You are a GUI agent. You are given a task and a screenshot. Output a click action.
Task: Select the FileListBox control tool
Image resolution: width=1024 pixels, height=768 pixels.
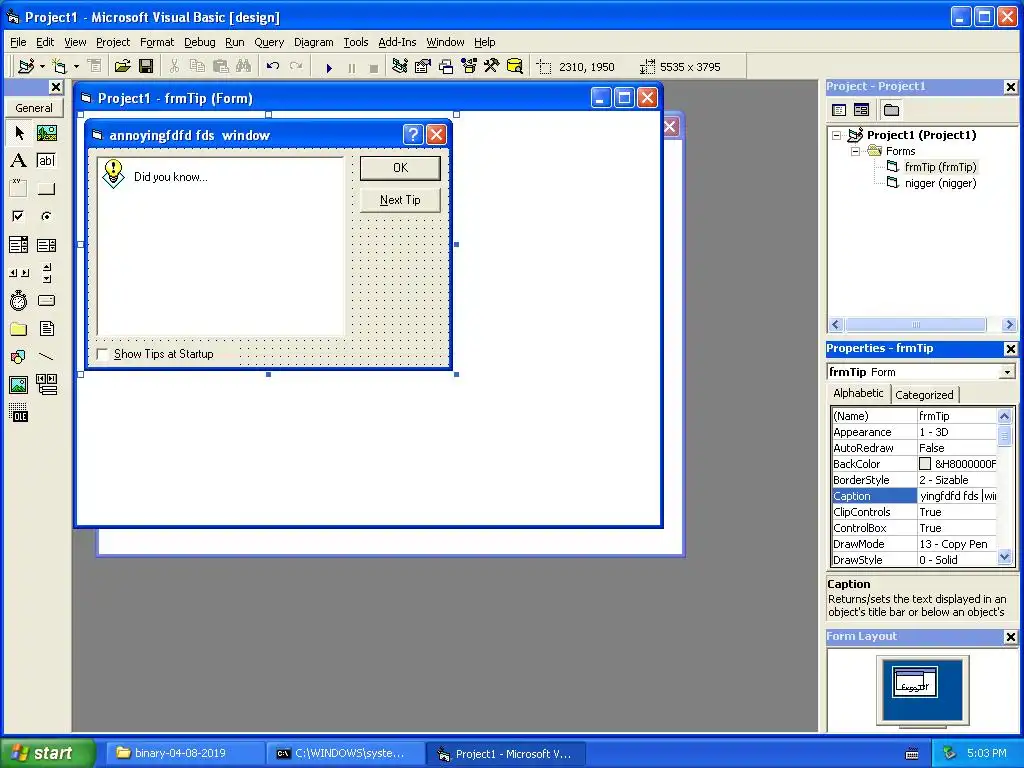pos(46,328)
